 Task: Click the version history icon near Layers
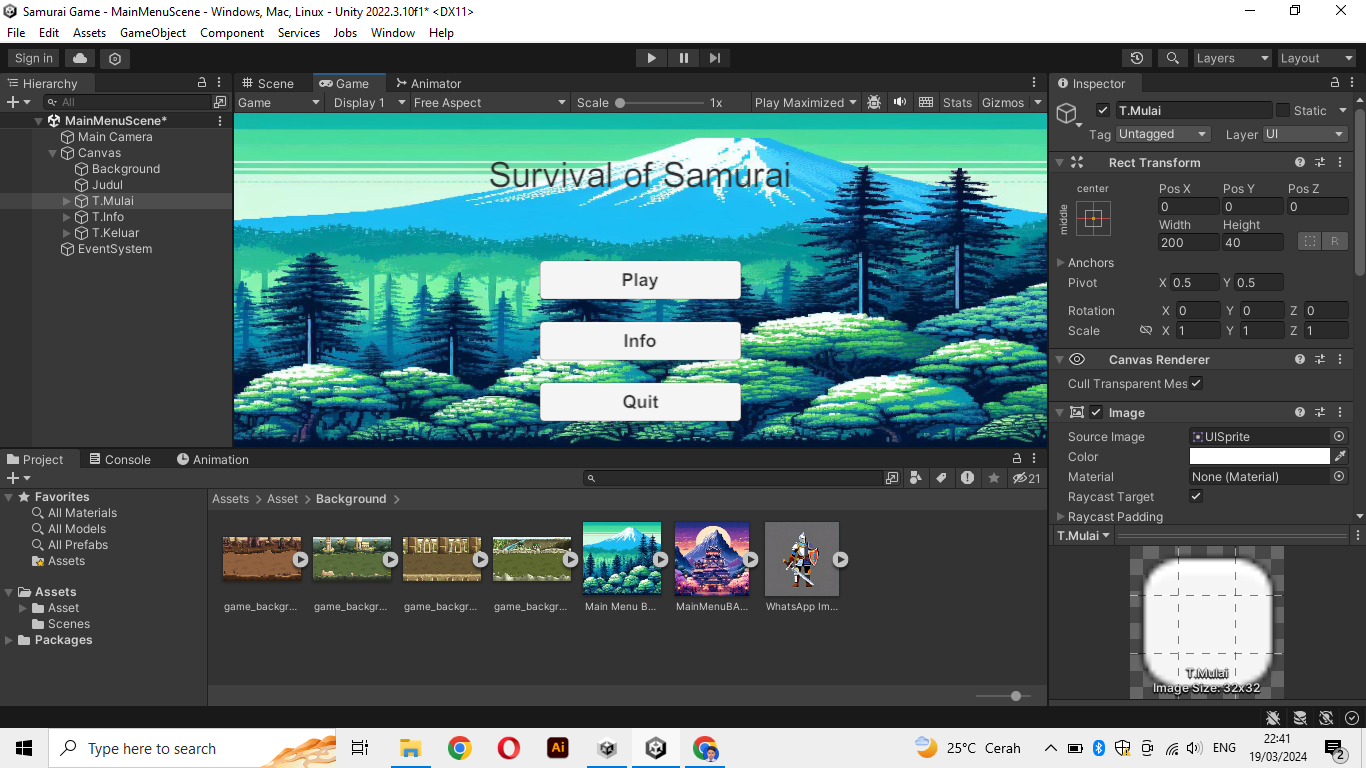(1135, 57)
